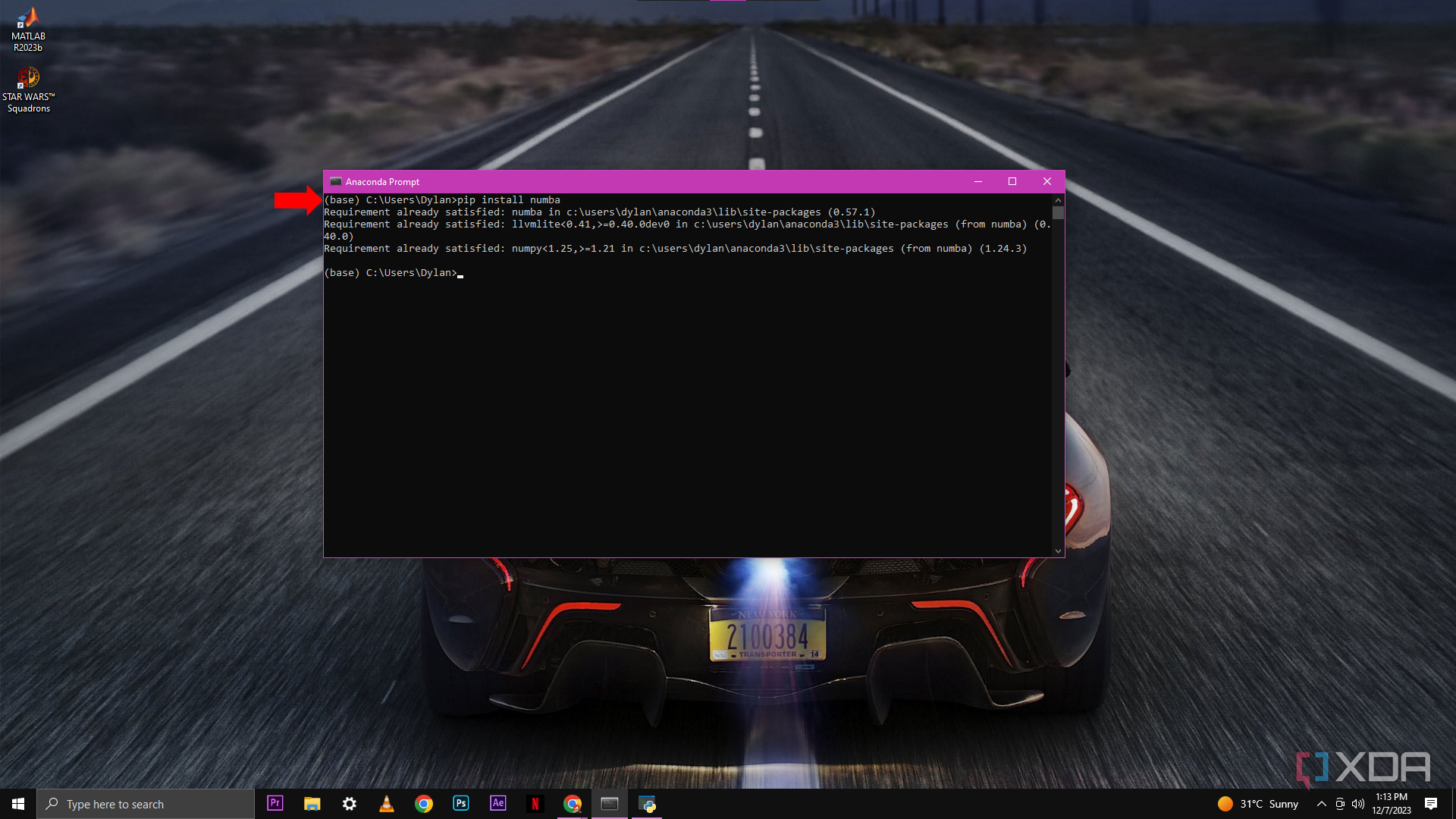
Task: Select the active Anaconda Prompt taskbar icon
Action: pos(610,803)
